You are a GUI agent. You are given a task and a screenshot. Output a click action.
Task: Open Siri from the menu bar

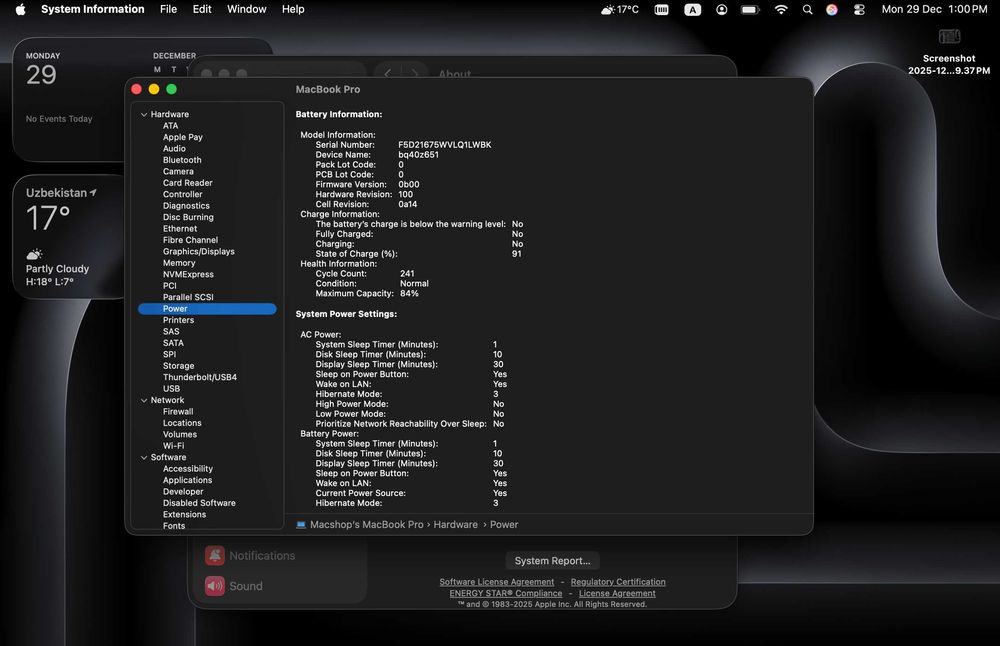coord(832,10)
